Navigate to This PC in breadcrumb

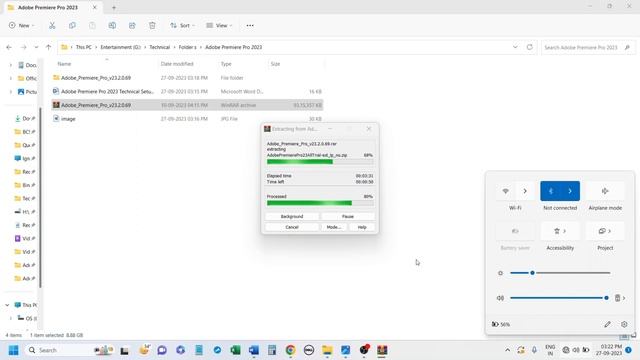click(x=84, y=47)
